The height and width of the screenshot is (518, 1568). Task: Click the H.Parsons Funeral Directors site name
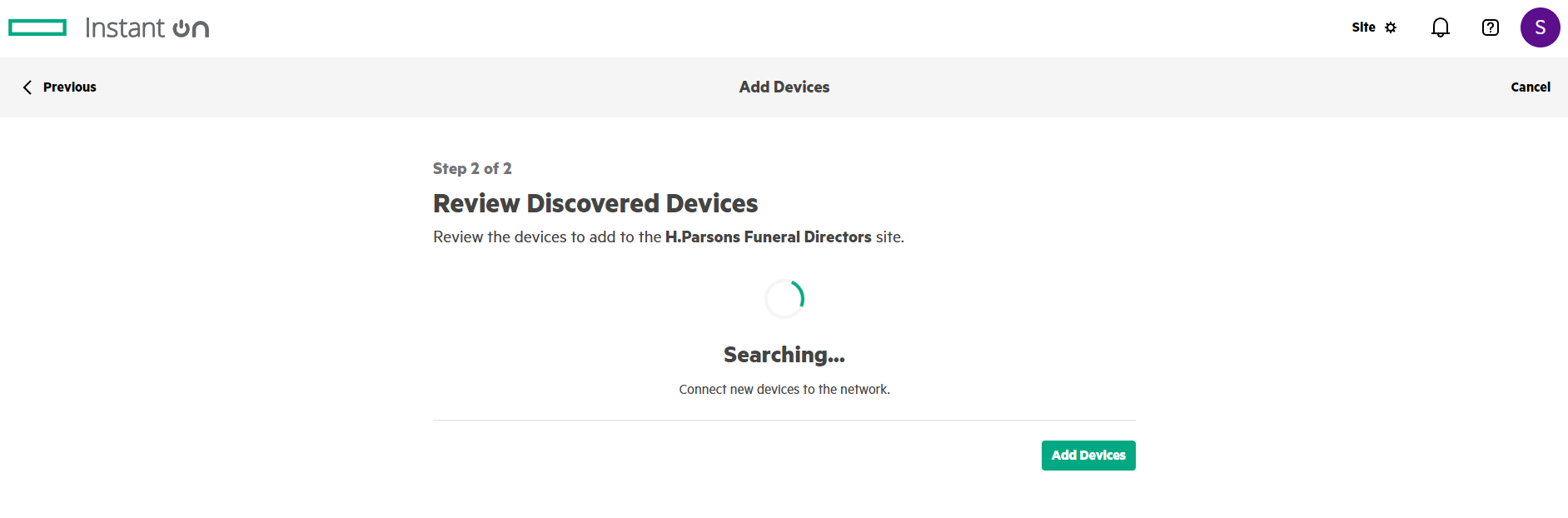tap(768, 237)
